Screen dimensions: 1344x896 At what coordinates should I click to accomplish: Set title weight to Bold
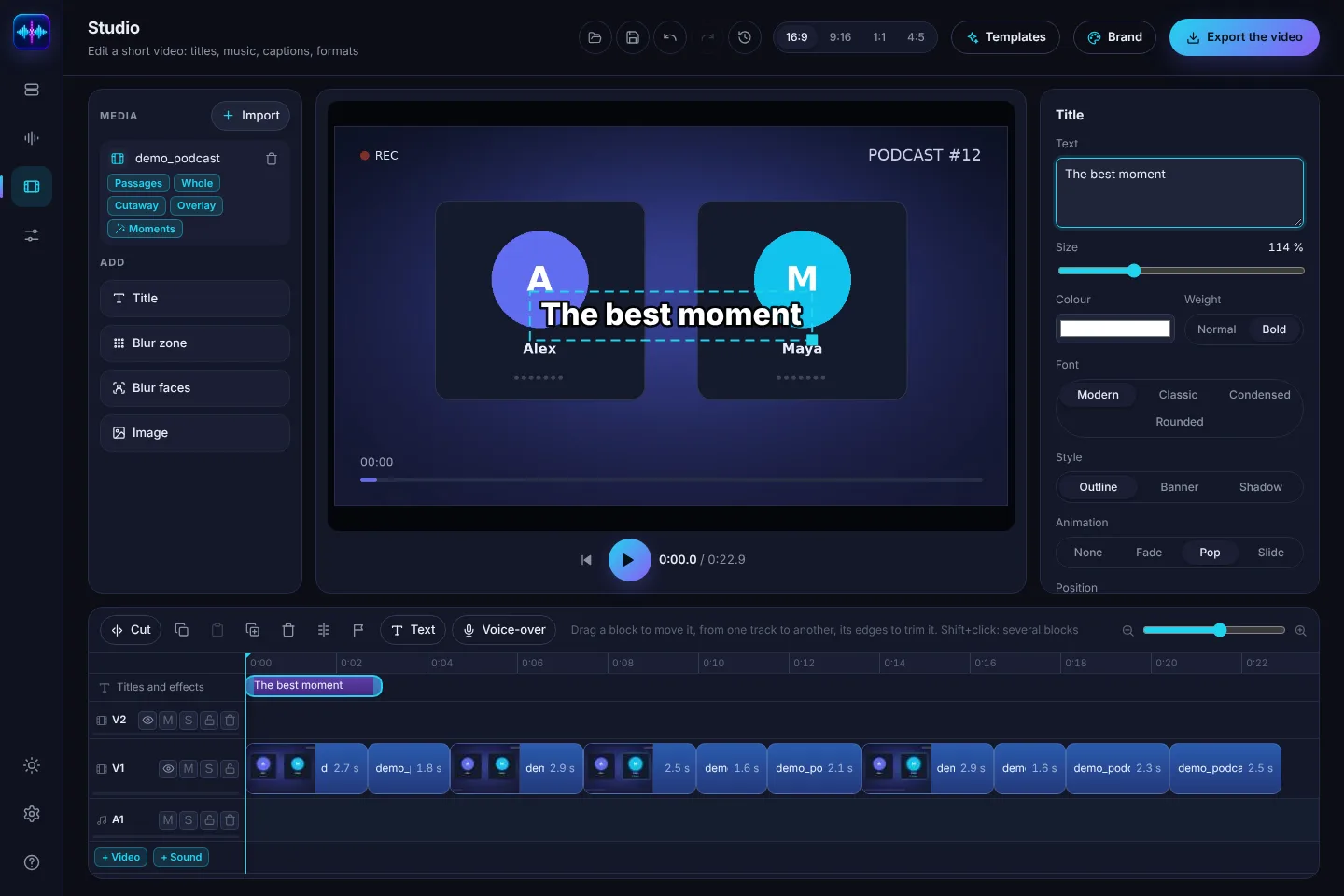(1274, 329)
